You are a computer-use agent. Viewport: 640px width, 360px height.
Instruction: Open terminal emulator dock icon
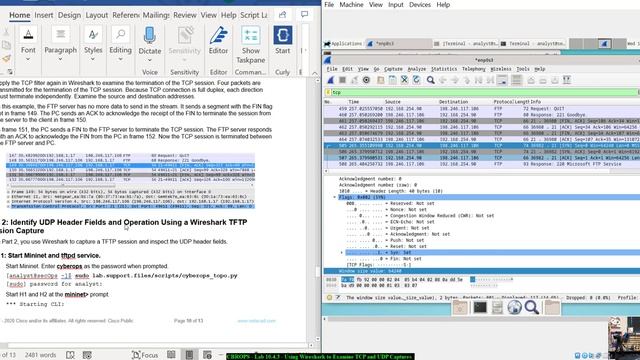click(480, 307)
